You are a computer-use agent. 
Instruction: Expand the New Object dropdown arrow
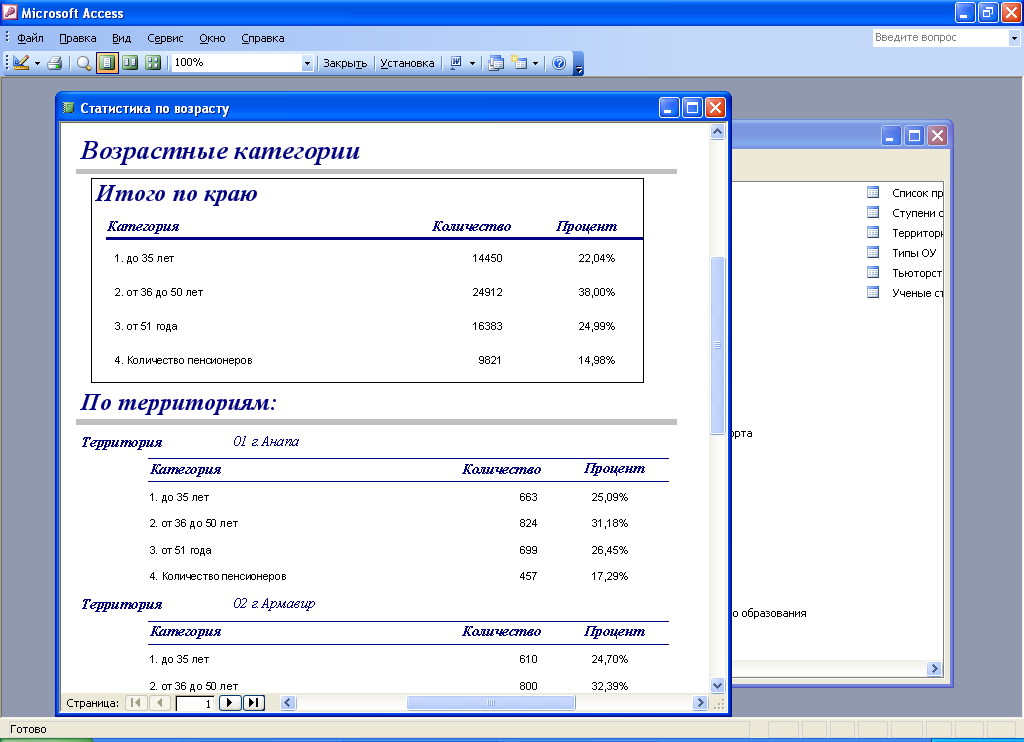[536, 63]
